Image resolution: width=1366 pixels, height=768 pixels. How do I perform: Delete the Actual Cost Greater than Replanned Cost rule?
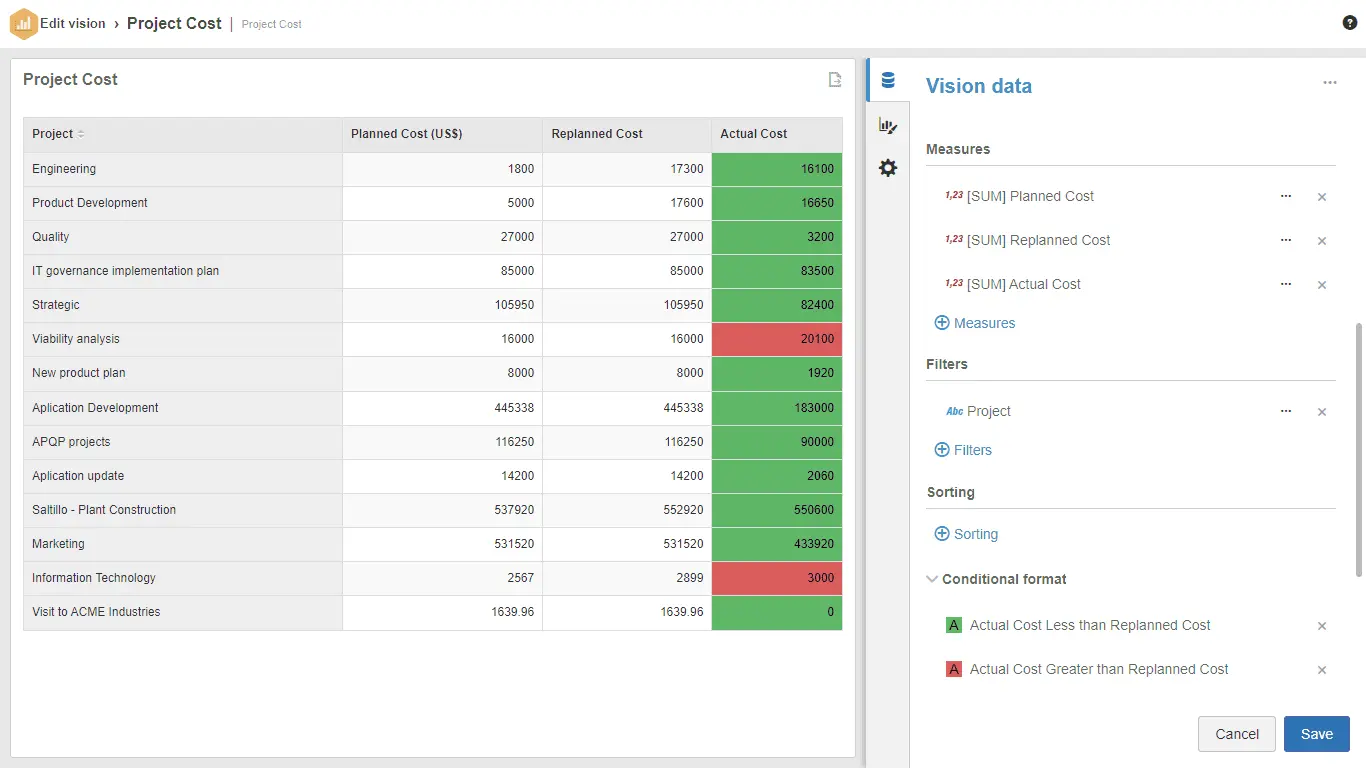tap(1322, 669)
